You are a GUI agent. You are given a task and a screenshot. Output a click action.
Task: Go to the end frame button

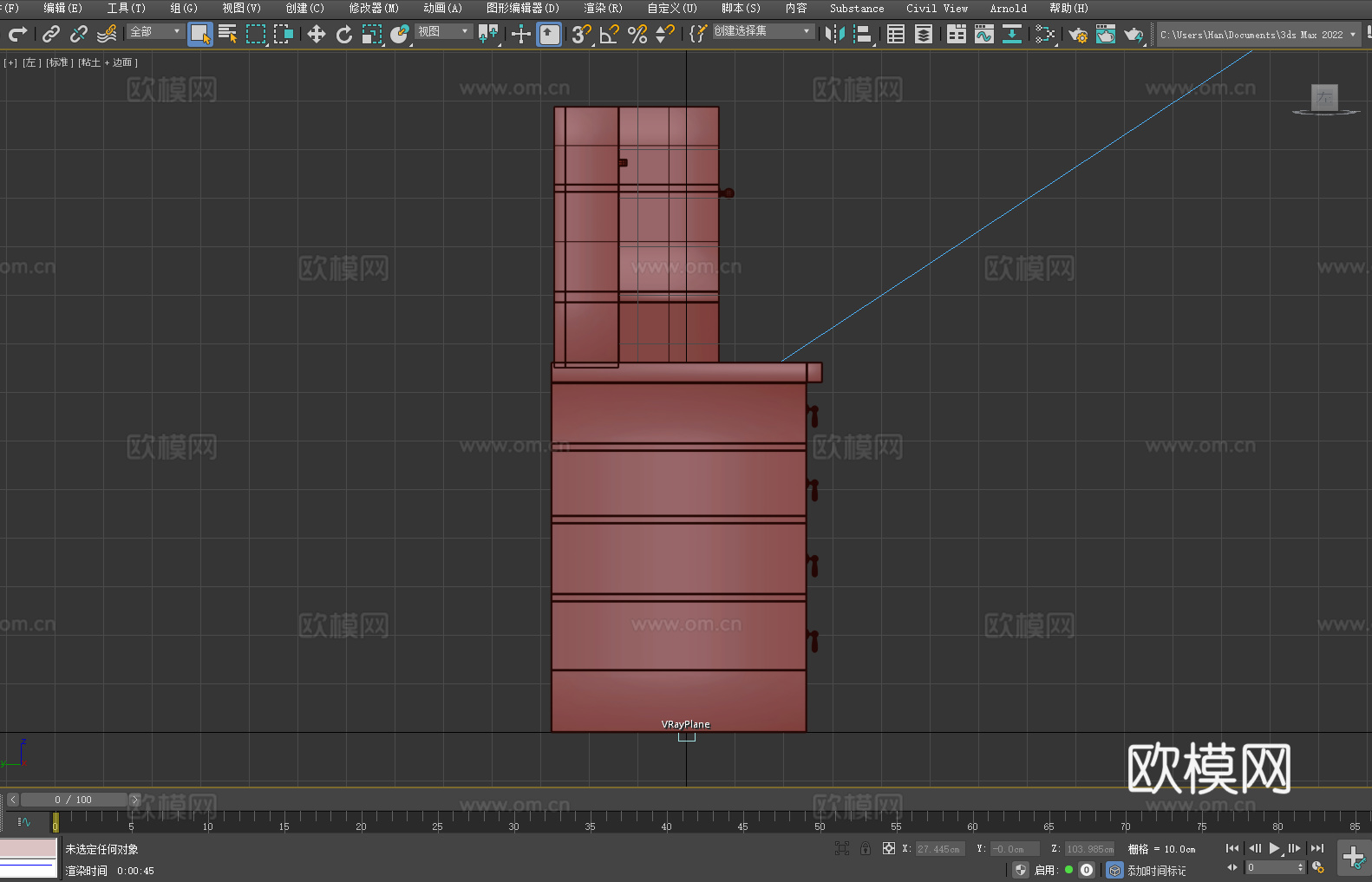[x=1317, y=848]
